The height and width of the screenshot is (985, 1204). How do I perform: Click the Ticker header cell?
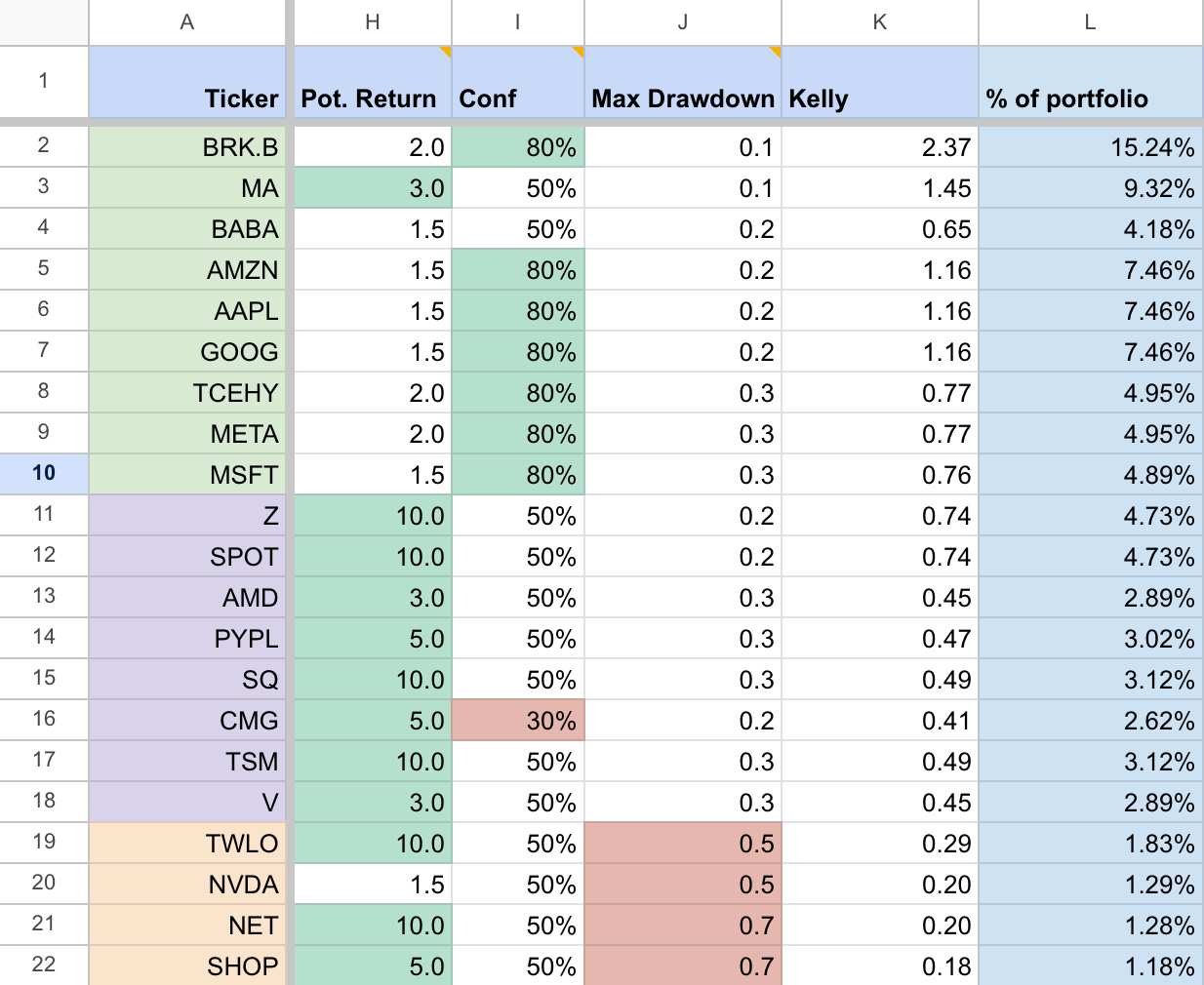[187, 82]
